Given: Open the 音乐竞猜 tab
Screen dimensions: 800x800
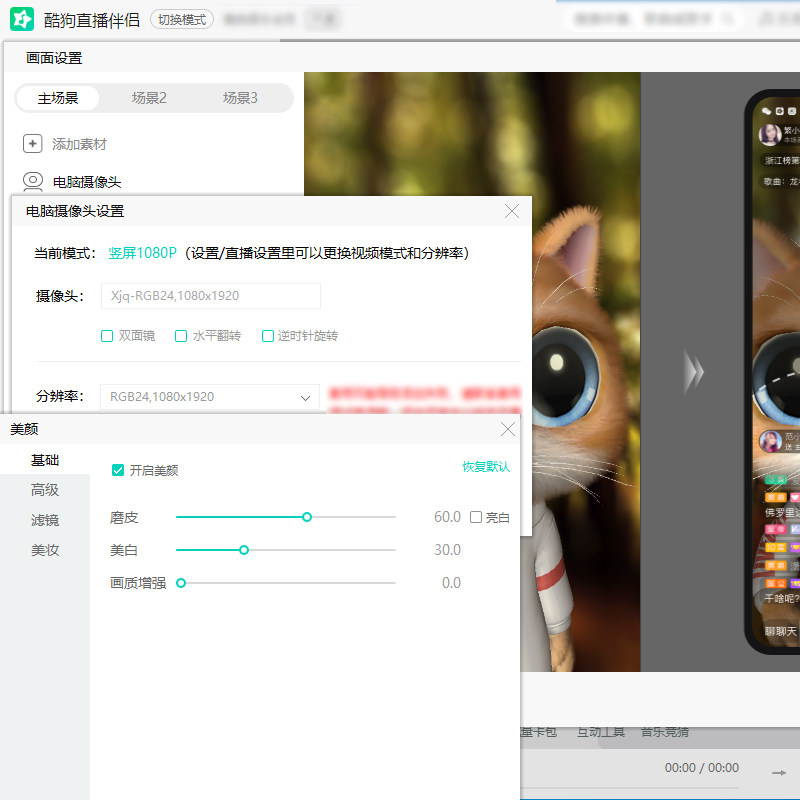Looking at the screenshot, I should [665, 732].
